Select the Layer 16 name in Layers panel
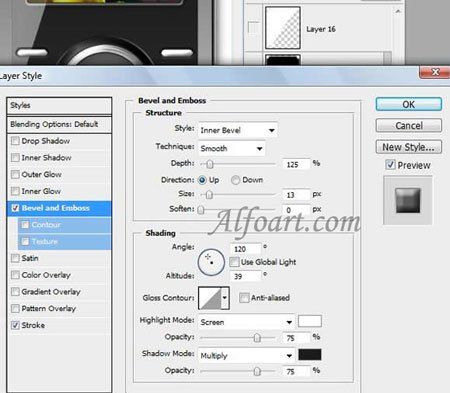 pyautogui.click(x=321, y=29)
